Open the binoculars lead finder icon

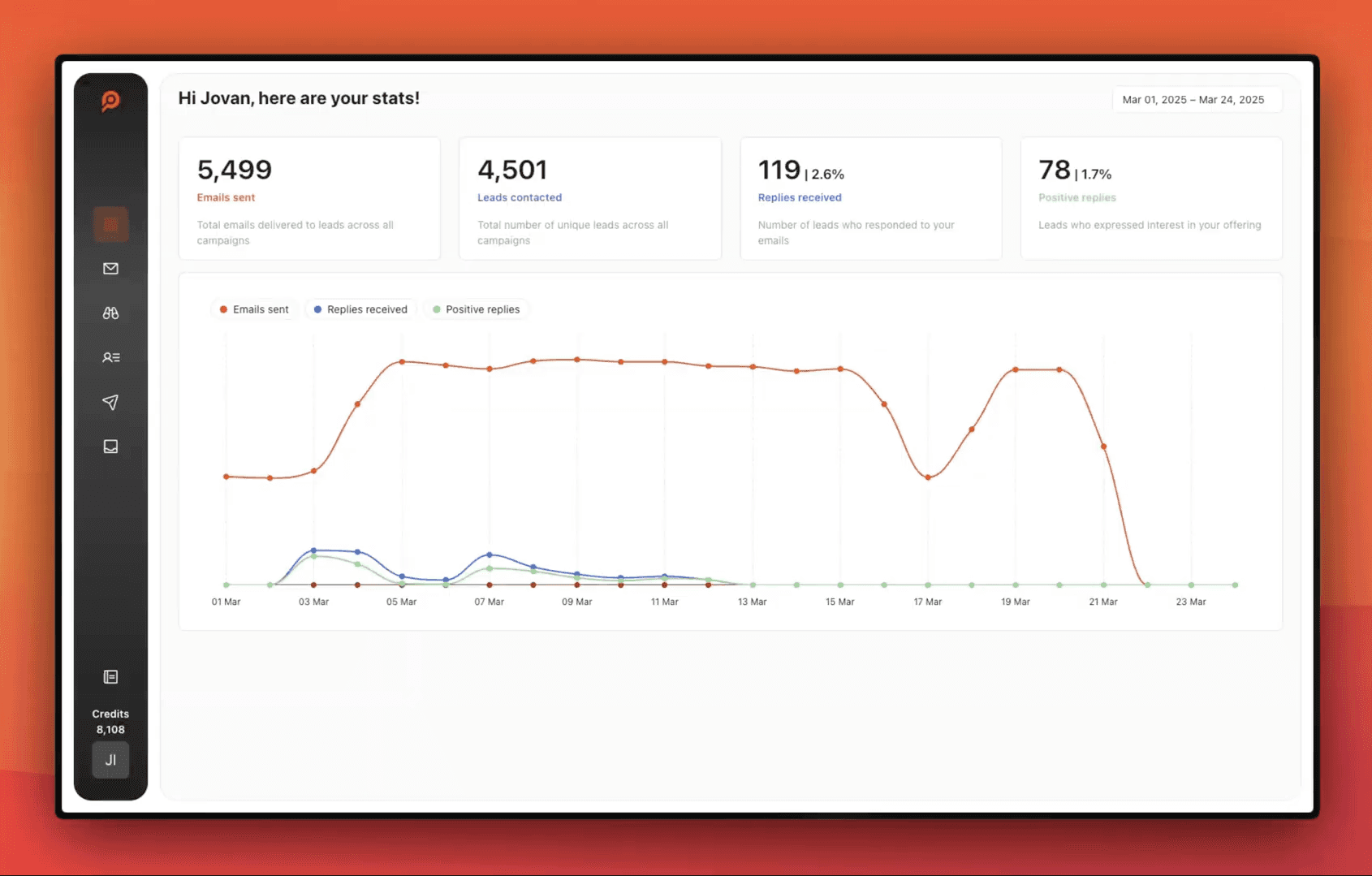click(x=110, y=313)
